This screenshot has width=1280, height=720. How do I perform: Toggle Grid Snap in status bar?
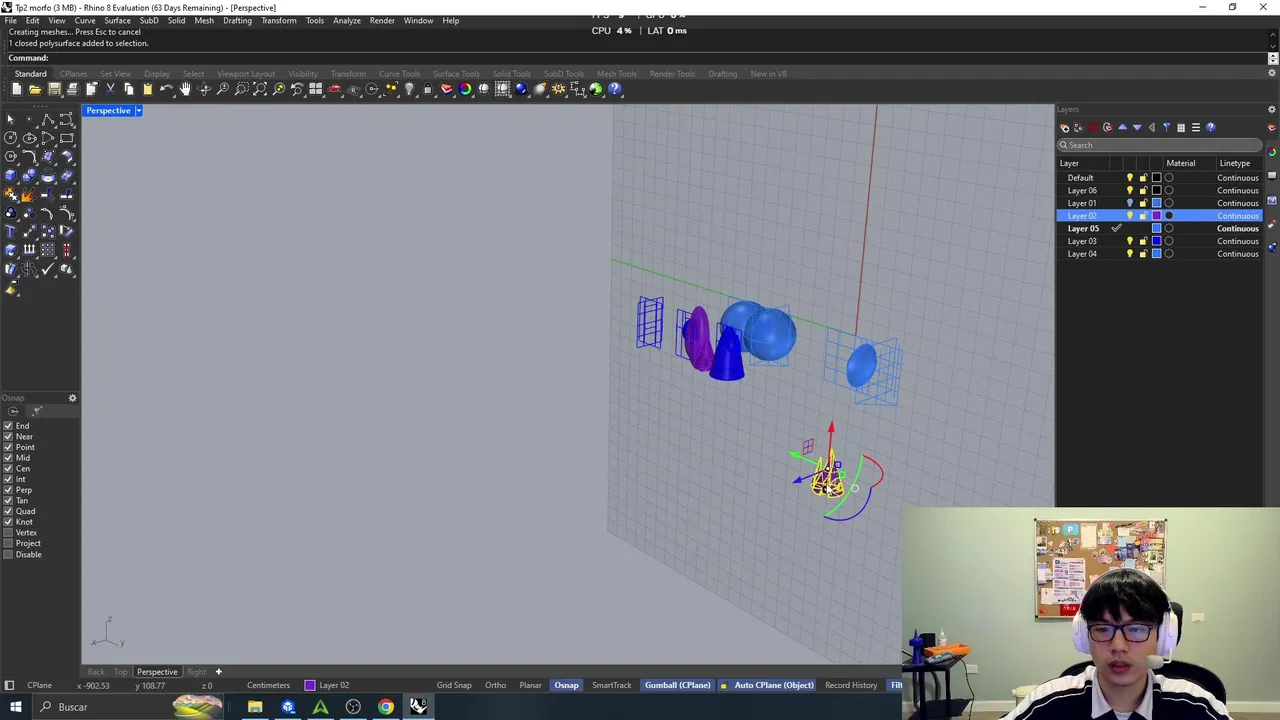click(x=453, y=685)
